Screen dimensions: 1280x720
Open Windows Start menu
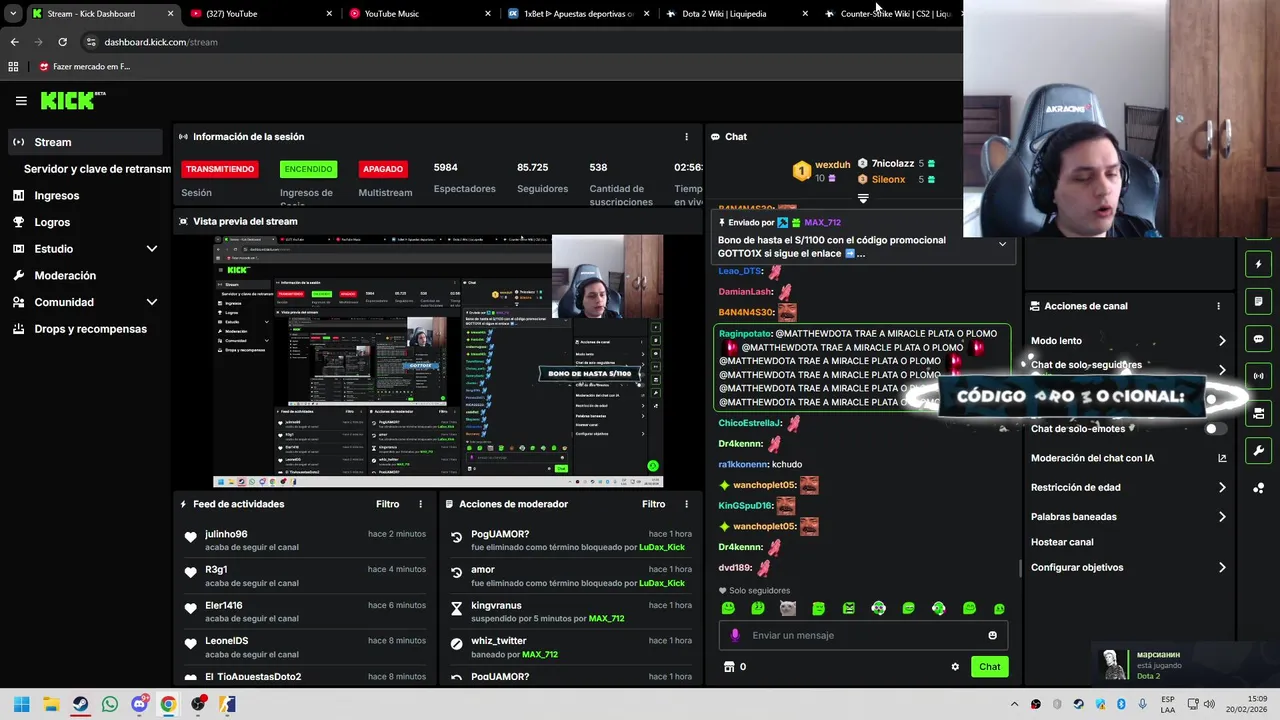21,704
